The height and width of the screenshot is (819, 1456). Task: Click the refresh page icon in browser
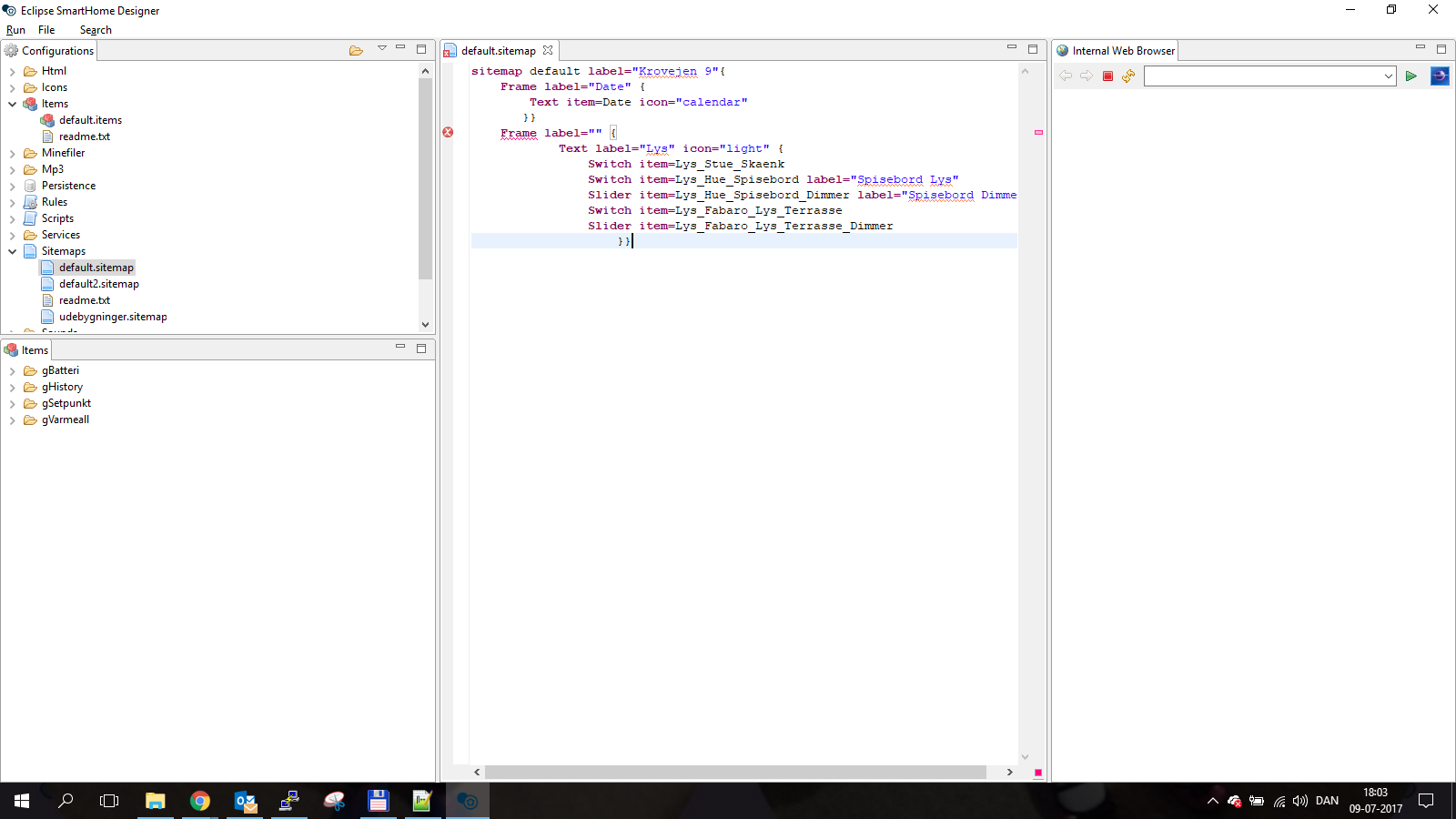point(1128,76)
